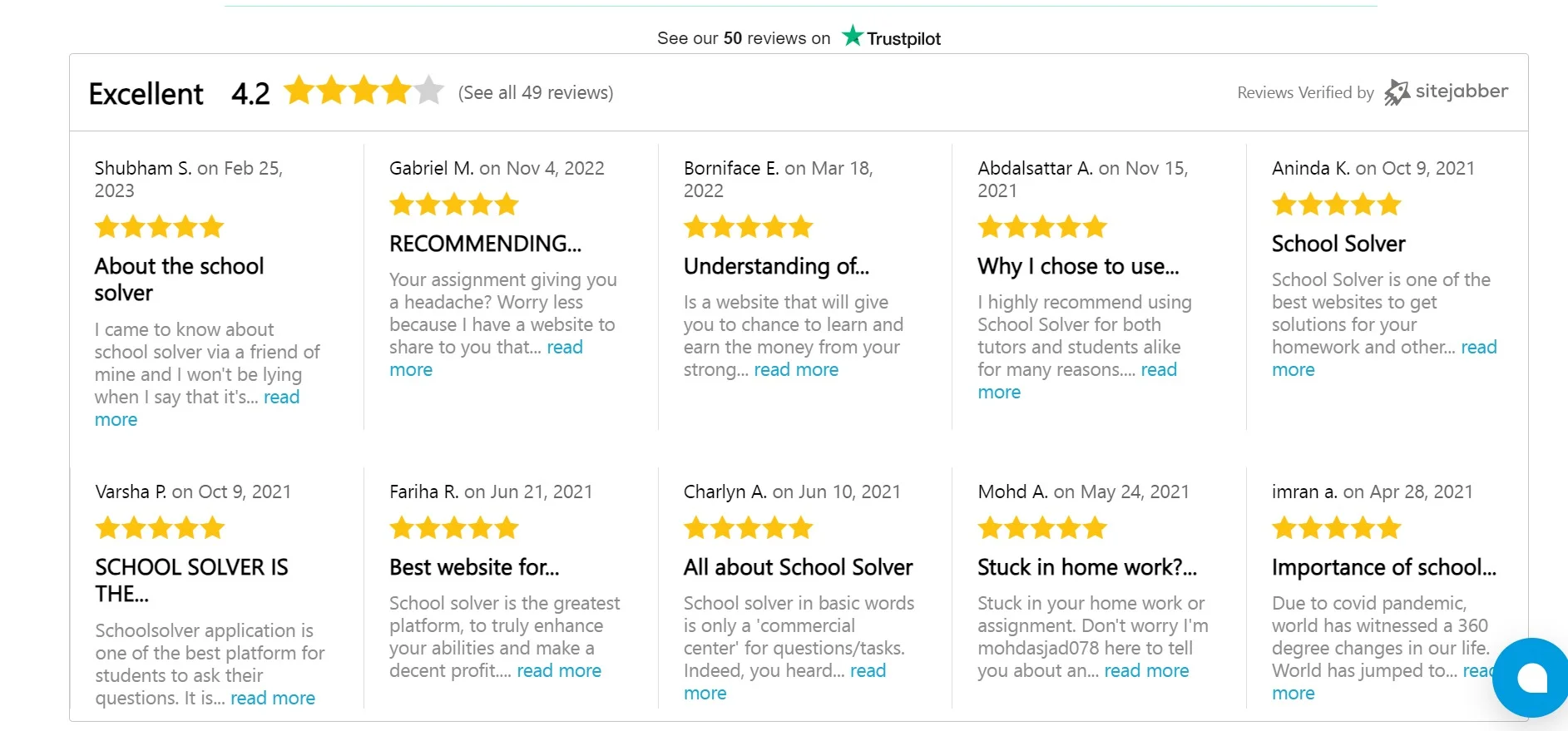
Task: Expand Borniface E.'s review via read more
Action: coord(796,369)
